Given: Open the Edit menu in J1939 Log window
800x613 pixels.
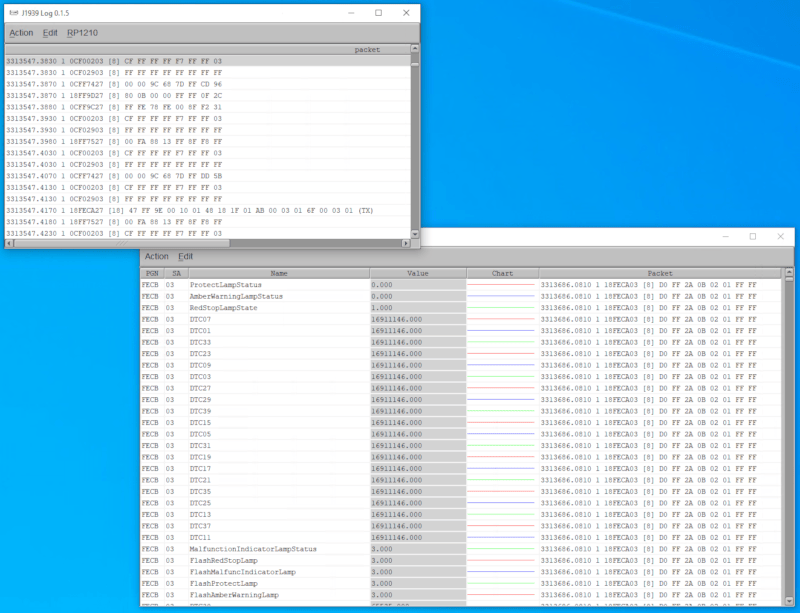Looking at the screenshot, I should pos(50,33).
